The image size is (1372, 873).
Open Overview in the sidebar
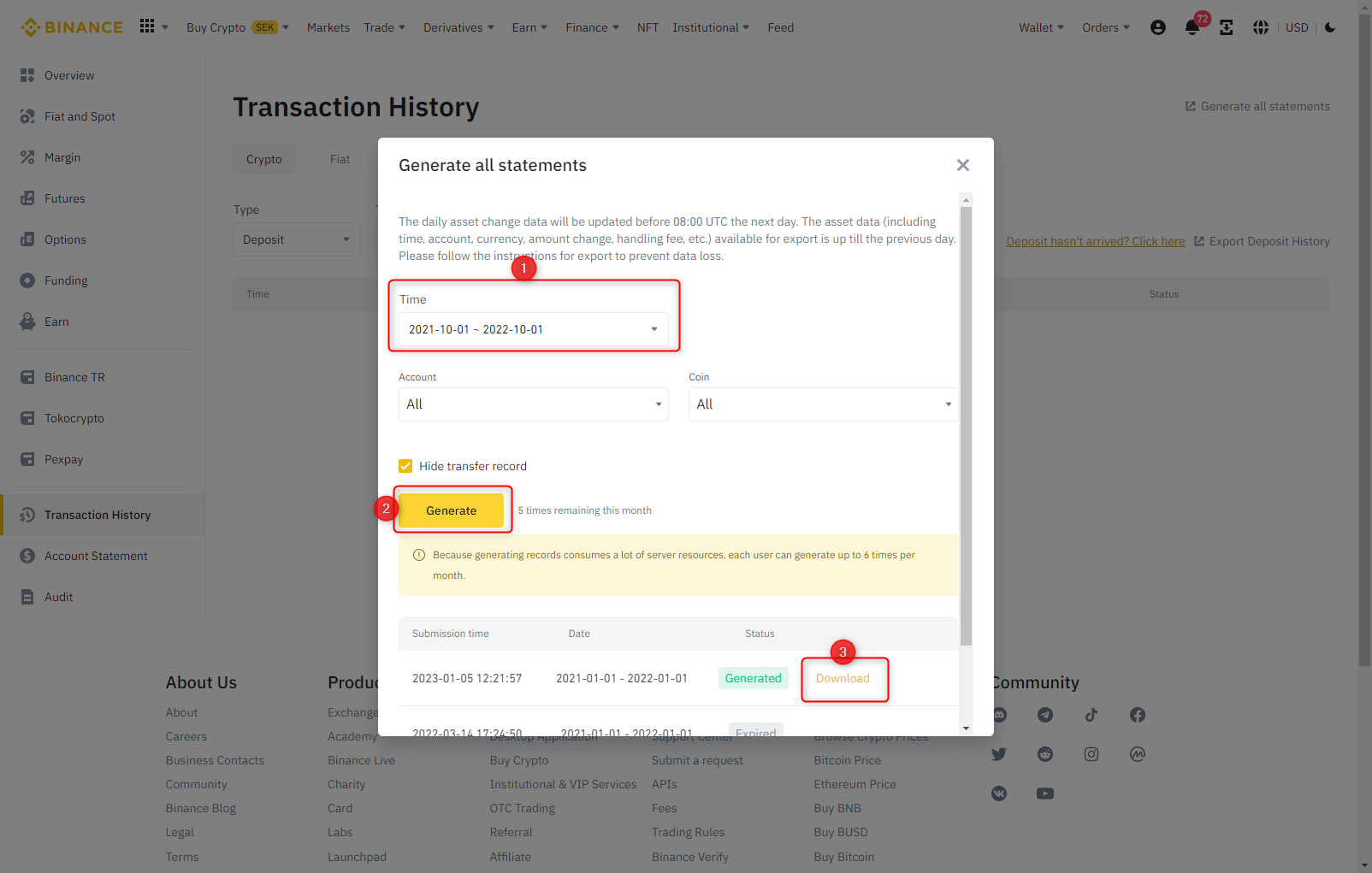click(103, 75)
